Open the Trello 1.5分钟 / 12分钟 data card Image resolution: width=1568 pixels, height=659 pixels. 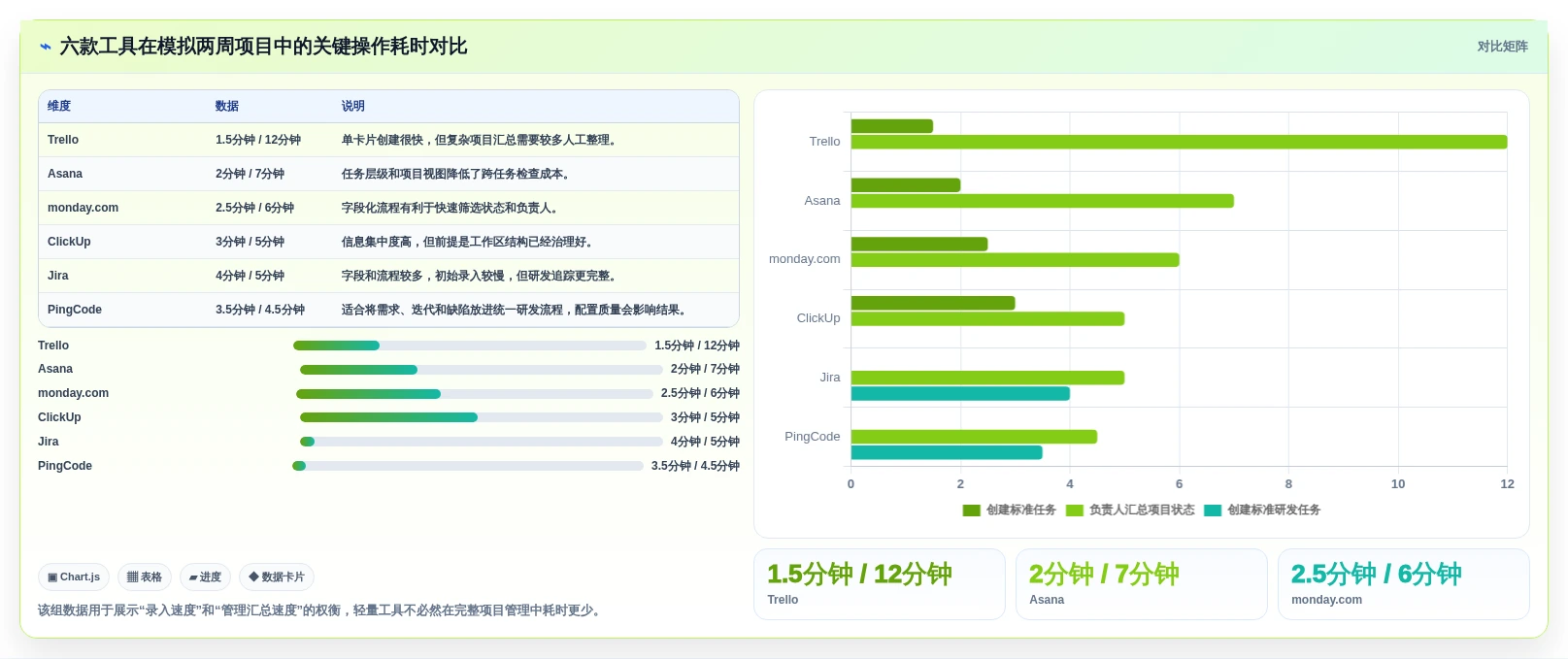(x=880, y=584)
